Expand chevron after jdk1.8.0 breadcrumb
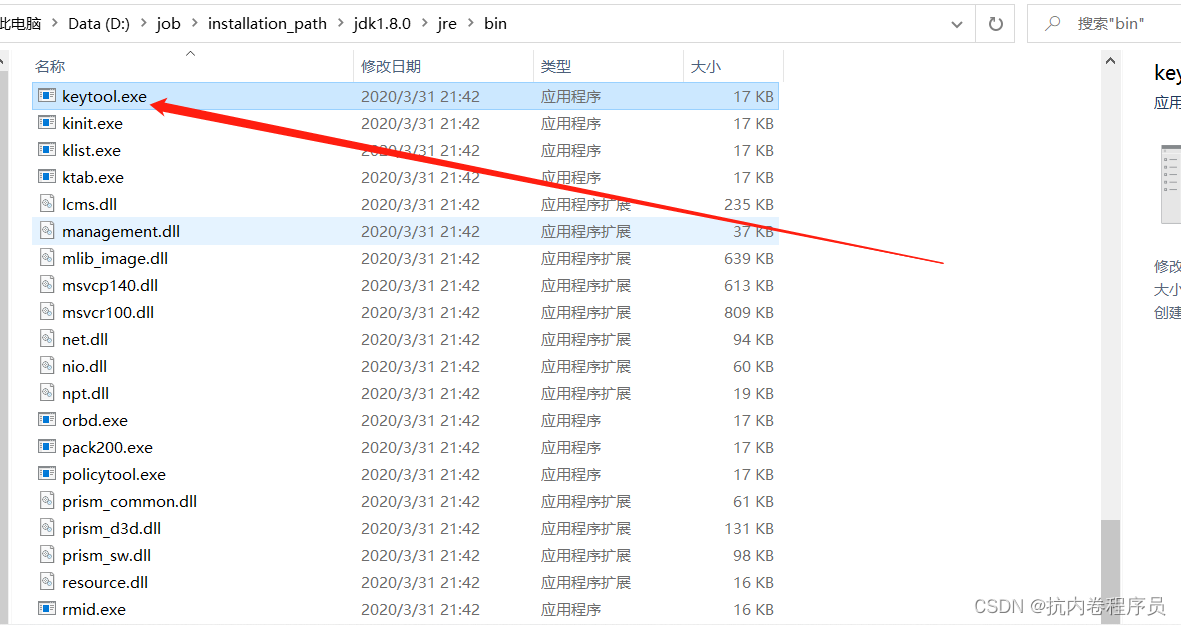 (425, 24)
